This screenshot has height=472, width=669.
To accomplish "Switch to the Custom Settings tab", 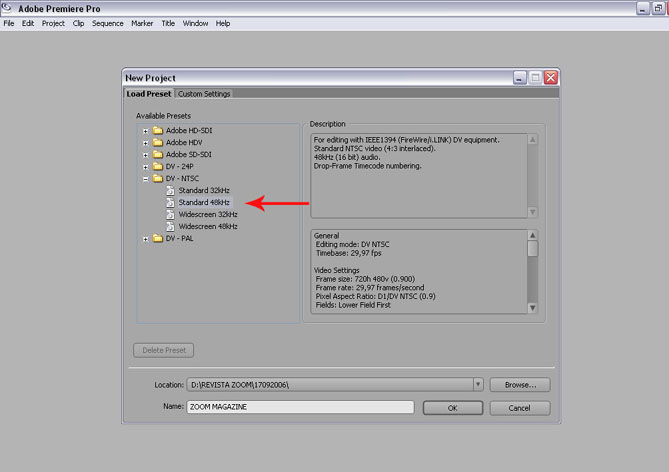I will (204, 94).
